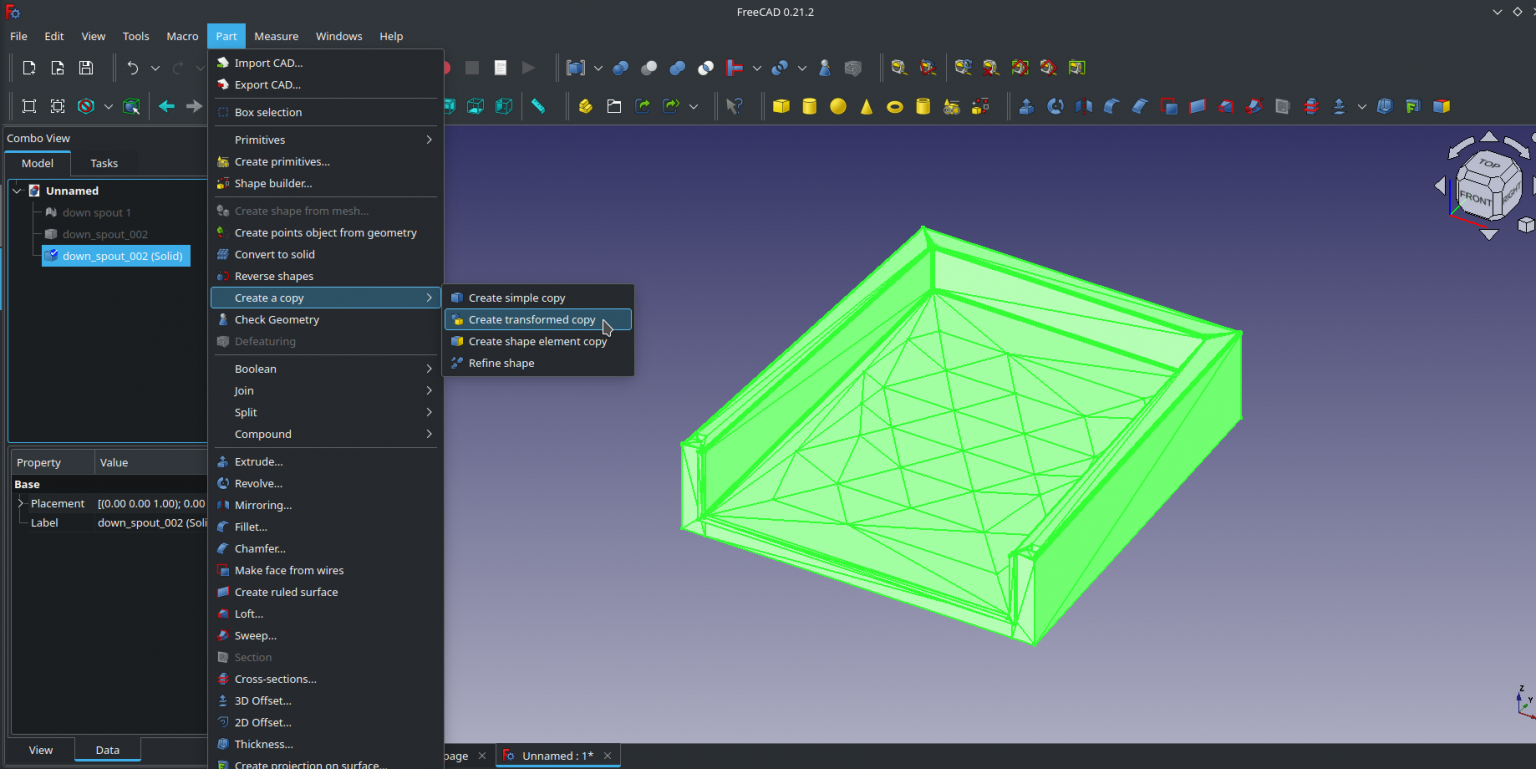Viewport: 1536px width, 769px height.
Task: Open the undo history dropdown arrow
Action: click(155, 68)
